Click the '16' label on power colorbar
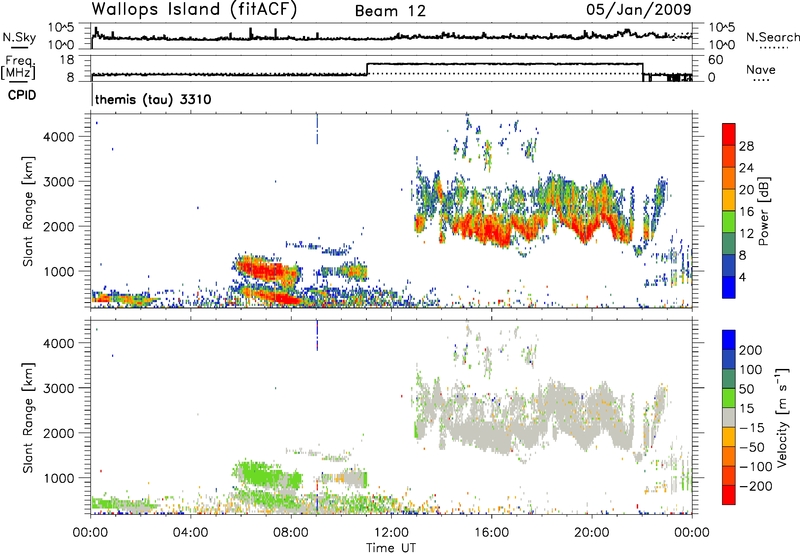800x554 pixels. [x=746, y=212]
